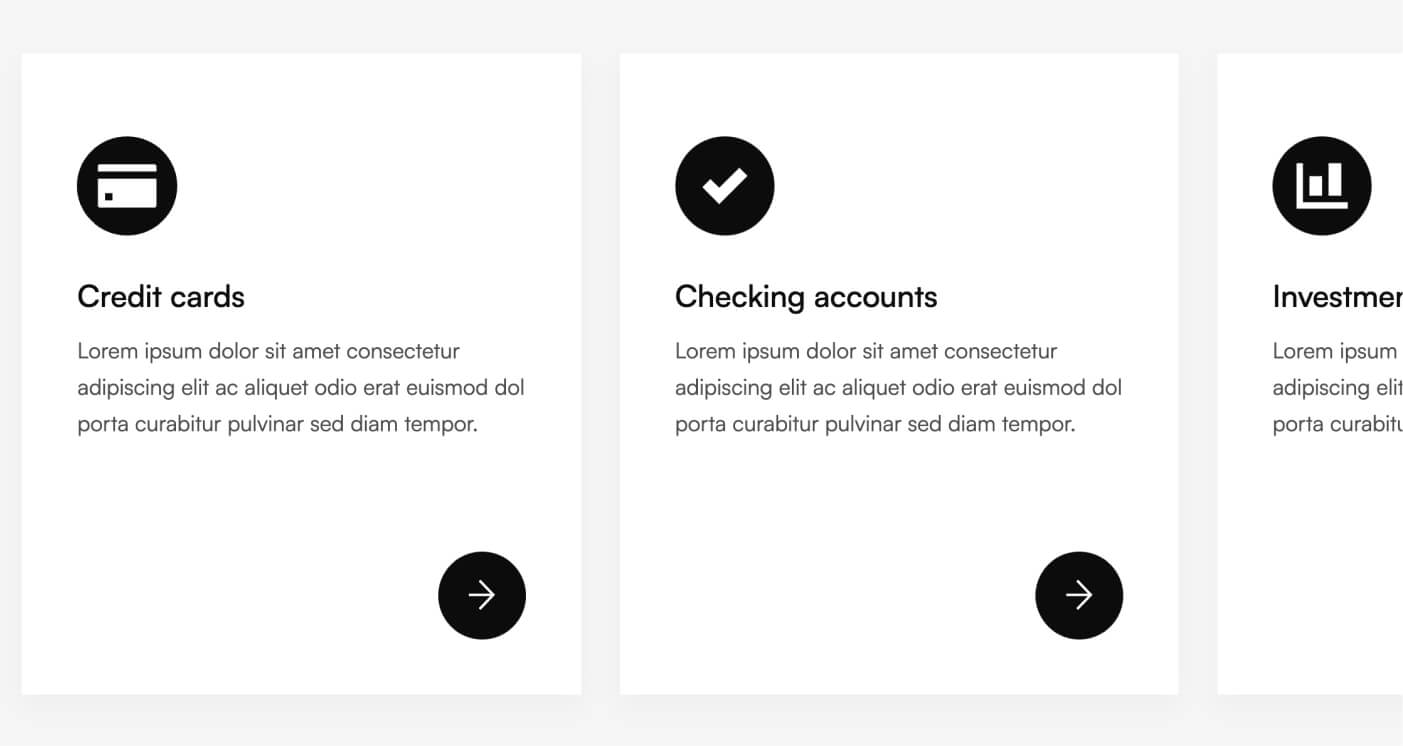Select the bar chart icon on Investments card
1403x746 pixels.
[1321, 185]
